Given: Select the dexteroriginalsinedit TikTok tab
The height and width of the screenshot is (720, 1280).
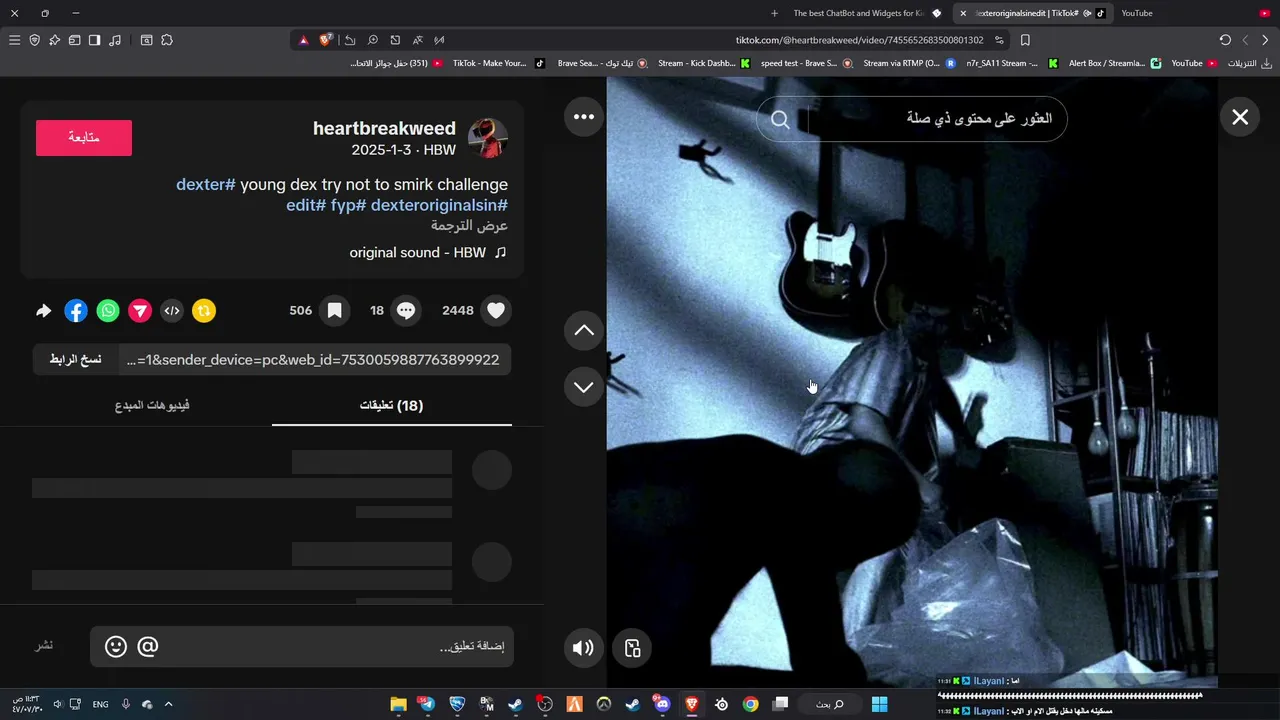Looking at the screenshot, I should (x=1033, y=13).
